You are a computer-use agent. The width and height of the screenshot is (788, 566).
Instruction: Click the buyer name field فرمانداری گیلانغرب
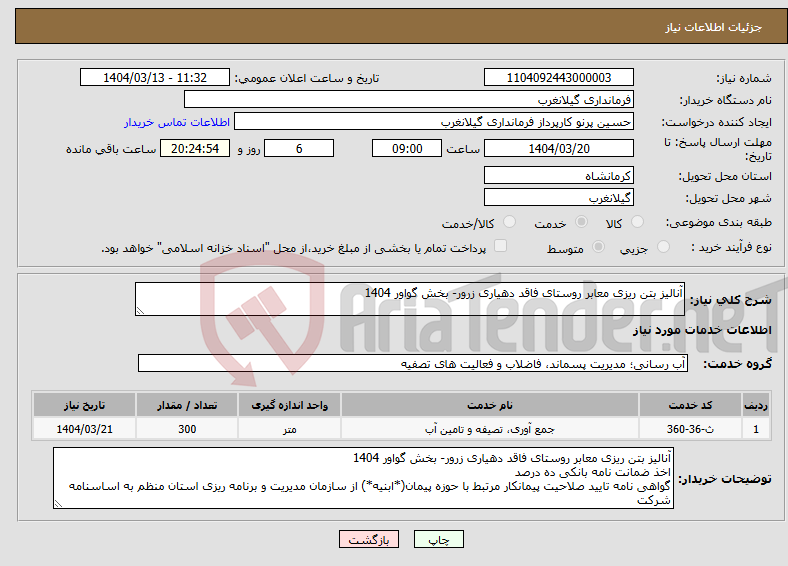[x=409, y=100]
